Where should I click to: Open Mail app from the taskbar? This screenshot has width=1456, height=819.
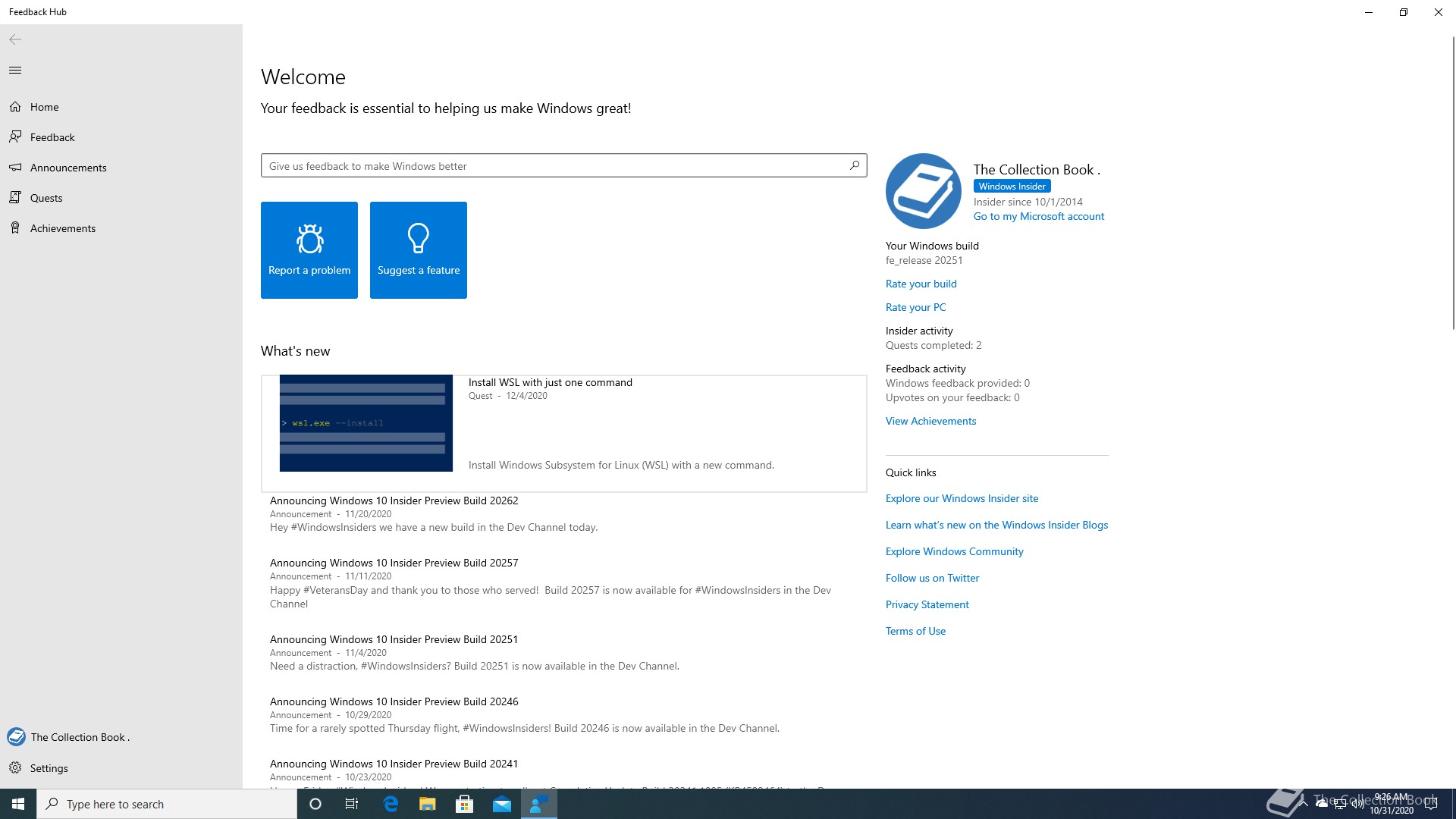coord(502,804)
